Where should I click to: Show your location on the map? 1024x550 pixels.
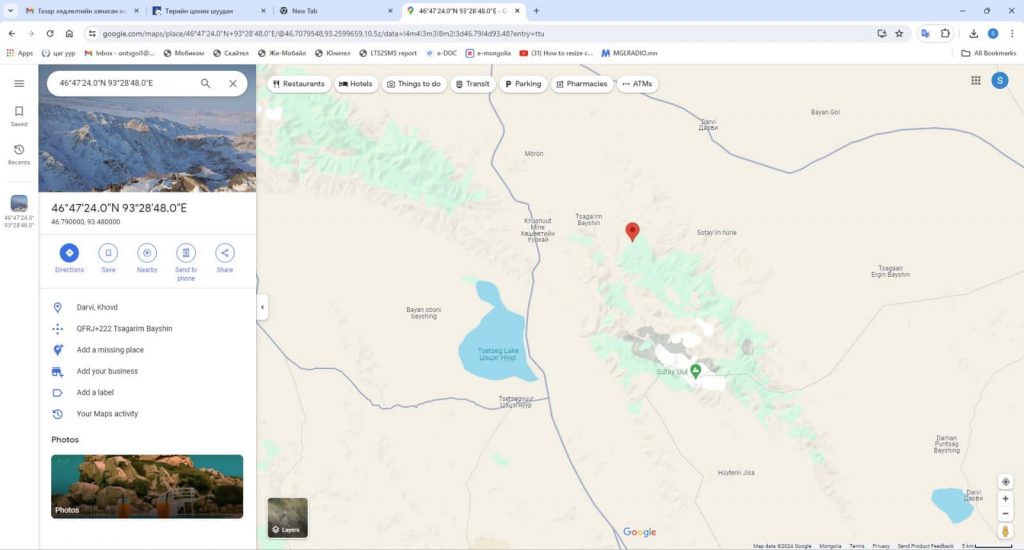(1005, 482)
